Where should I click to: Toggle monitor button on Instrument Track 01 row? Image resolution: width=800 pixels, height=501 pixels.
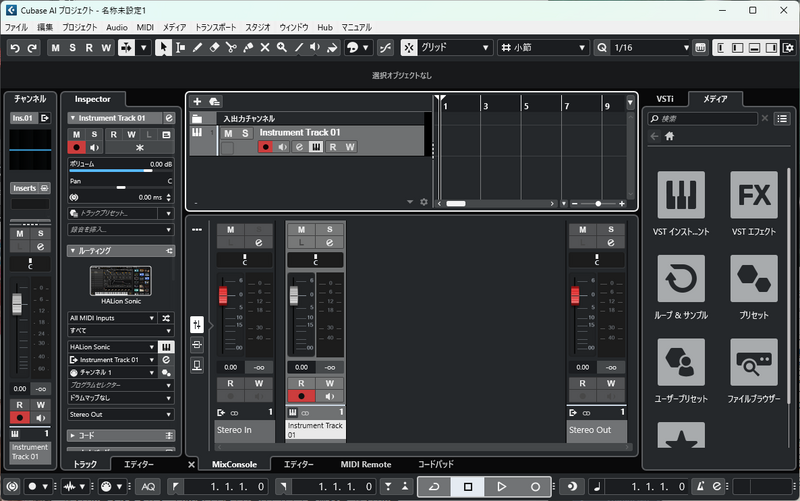[282, 147]
